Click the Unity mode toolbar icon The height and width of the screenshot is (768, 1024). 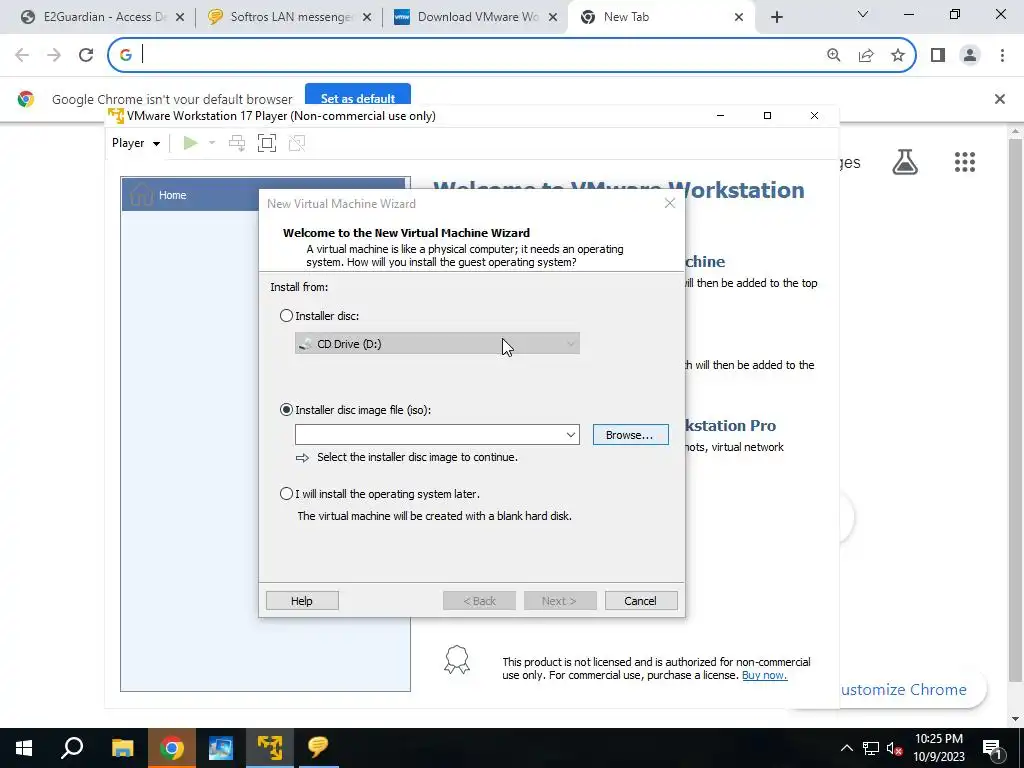pos(296,143)
